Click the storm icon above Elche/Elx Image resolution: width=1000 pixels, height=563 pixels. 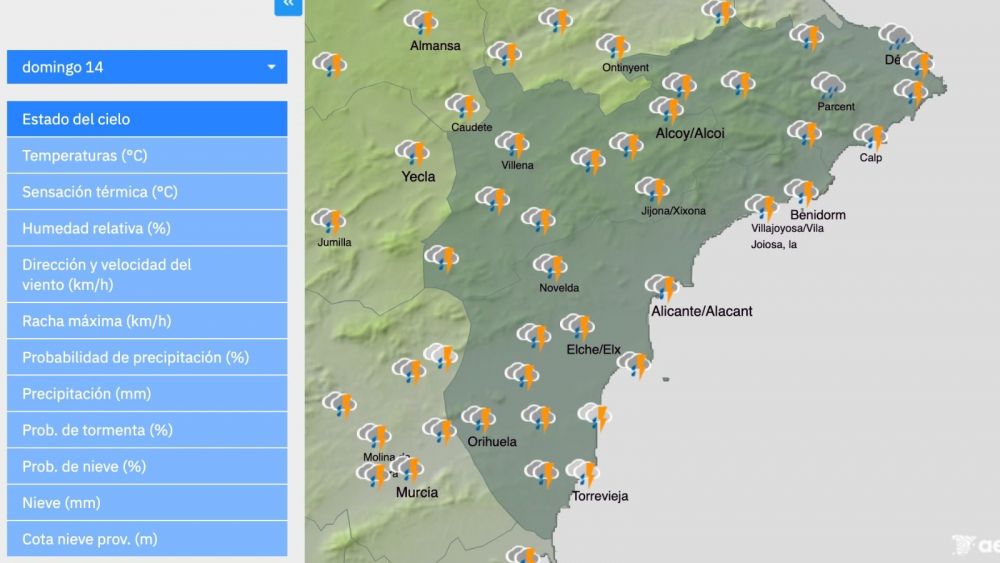[x=578, y=327]
